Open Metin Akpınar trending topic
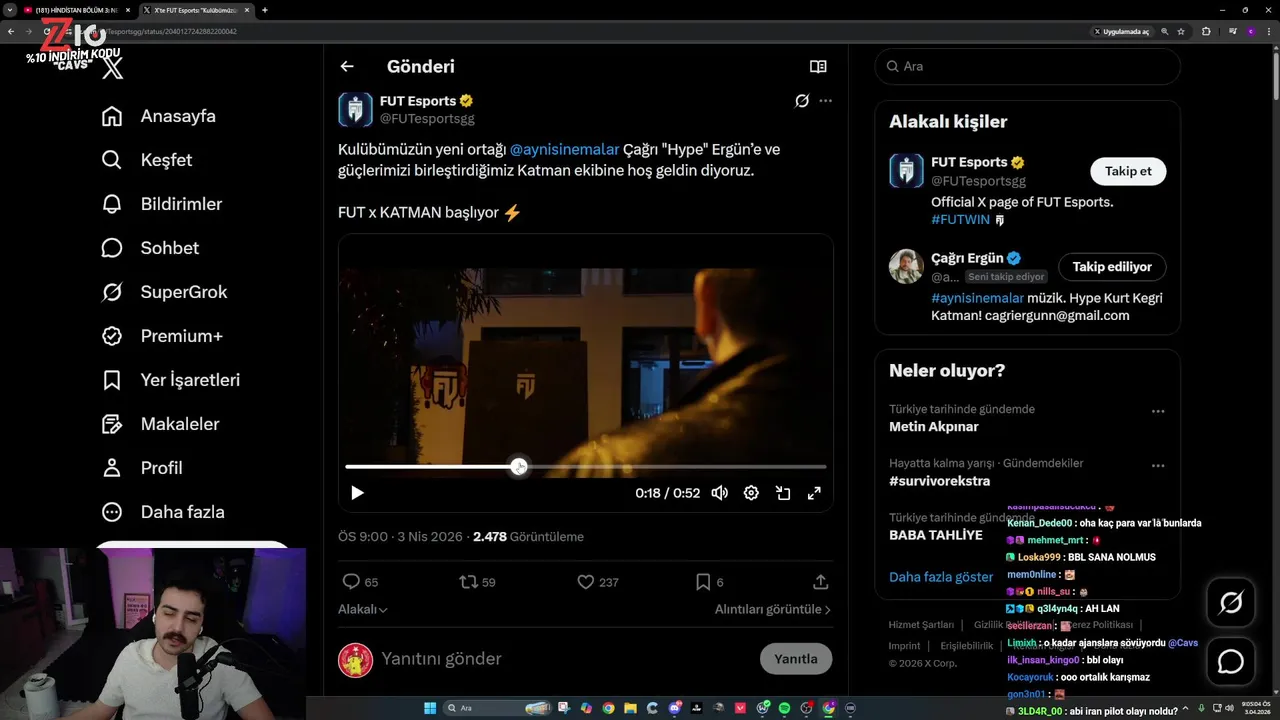 pyautogui.click(x=934, y=427)
